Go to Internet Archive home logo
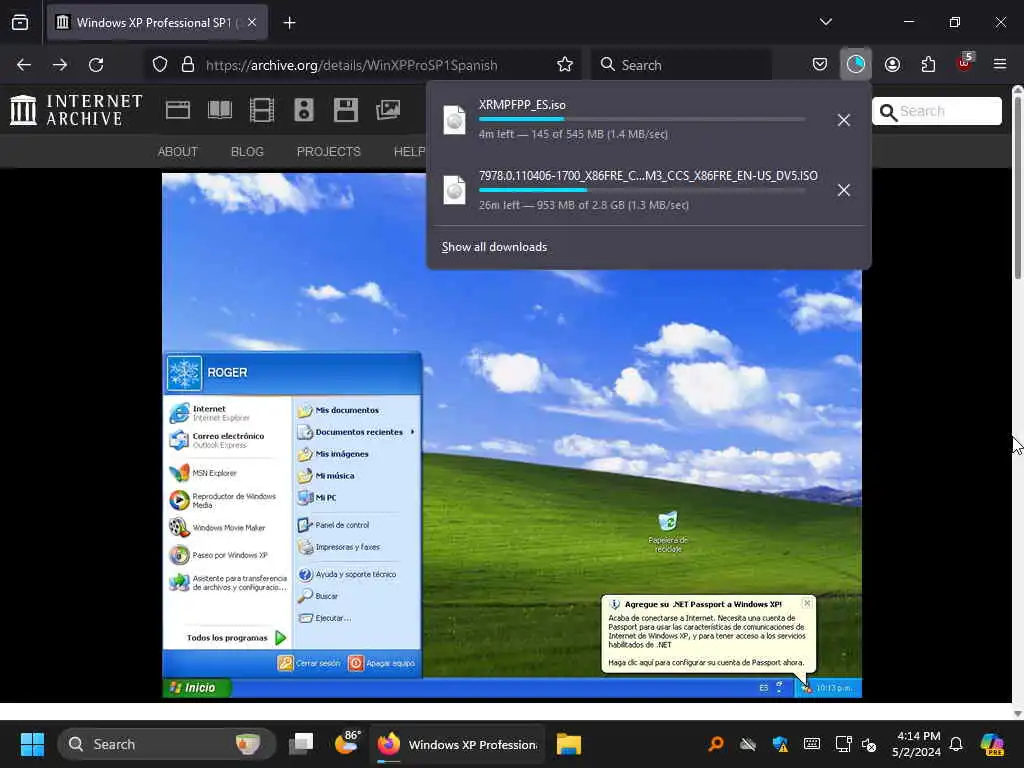 pyautogui.click(x=76, y=110)
